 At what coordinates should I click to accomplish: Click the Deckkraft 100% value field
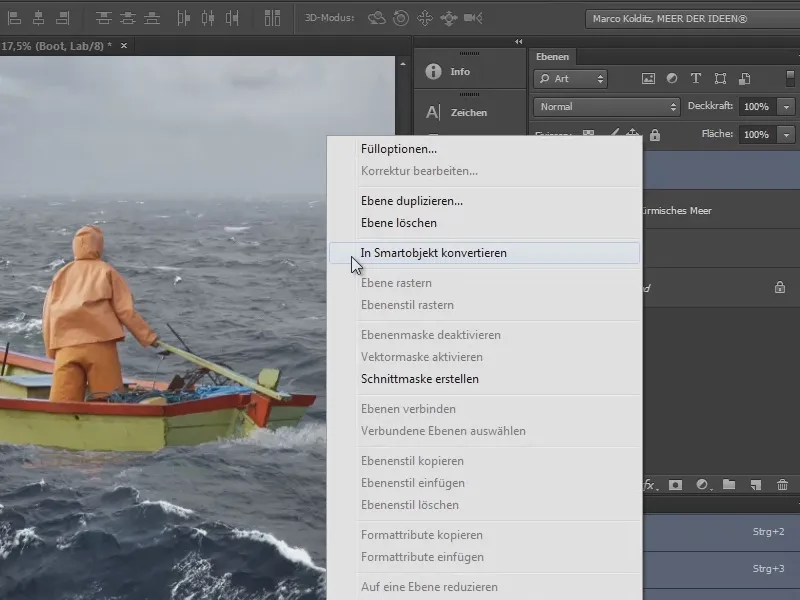point(757,107)
